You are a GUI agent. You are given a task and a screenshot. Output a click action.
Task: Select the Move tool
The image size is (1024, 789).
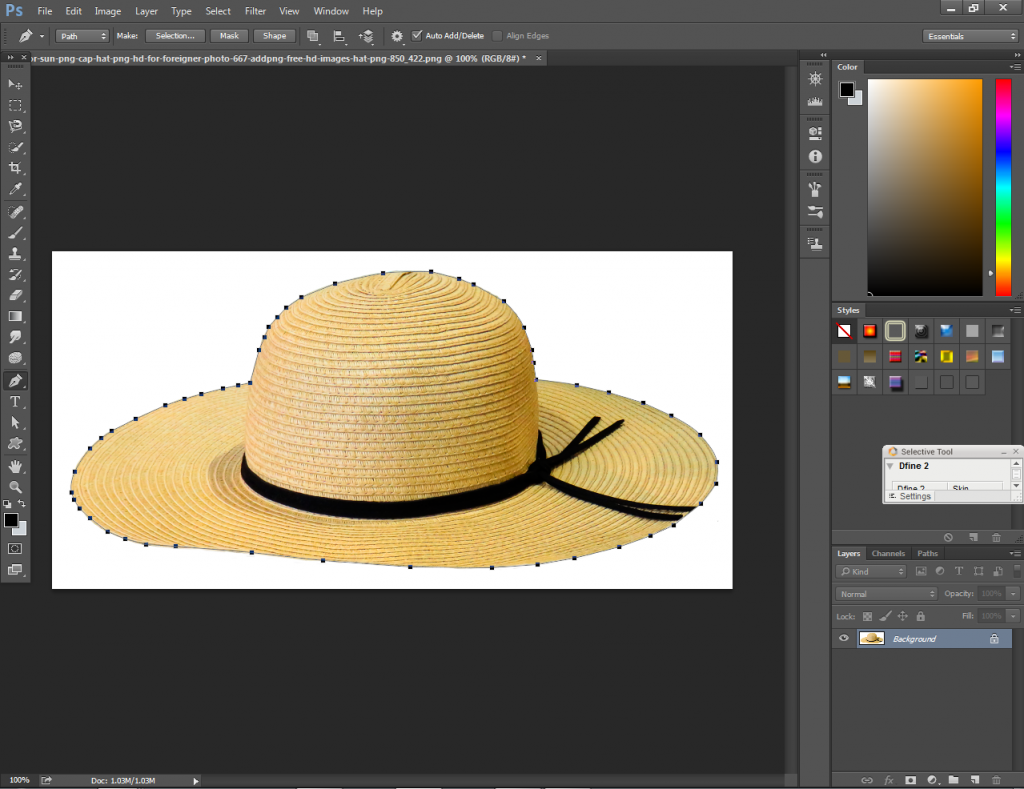coord(15,84)
